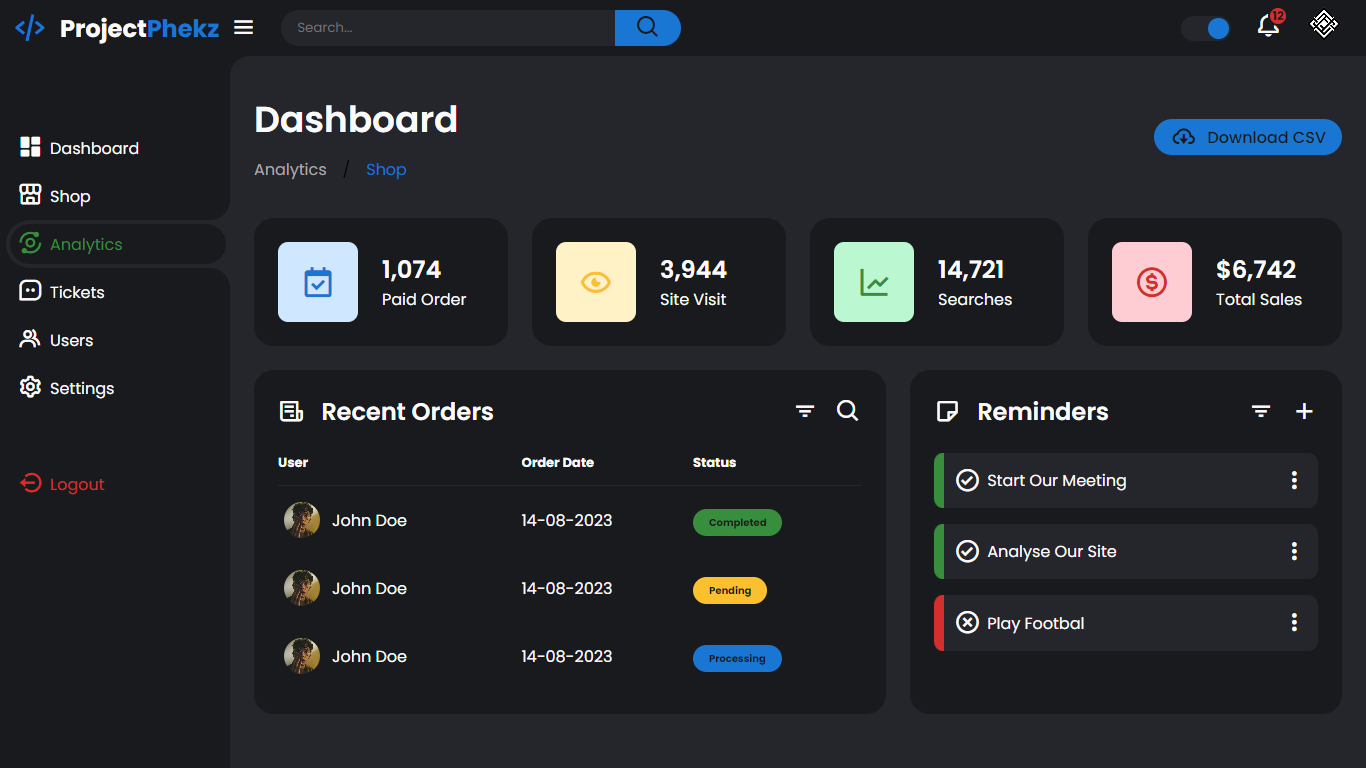The width and height of the screenshot is (1366, 768).
Task: Toggle the dark mode switch
Action: [1205, 29]
